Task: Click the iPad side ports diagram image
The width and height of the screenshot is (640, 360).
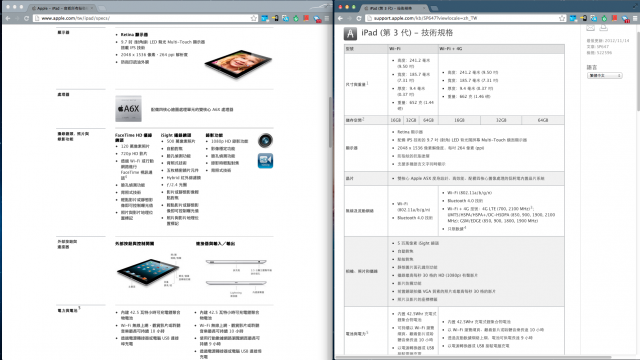Action: click(x=238, y=278)
